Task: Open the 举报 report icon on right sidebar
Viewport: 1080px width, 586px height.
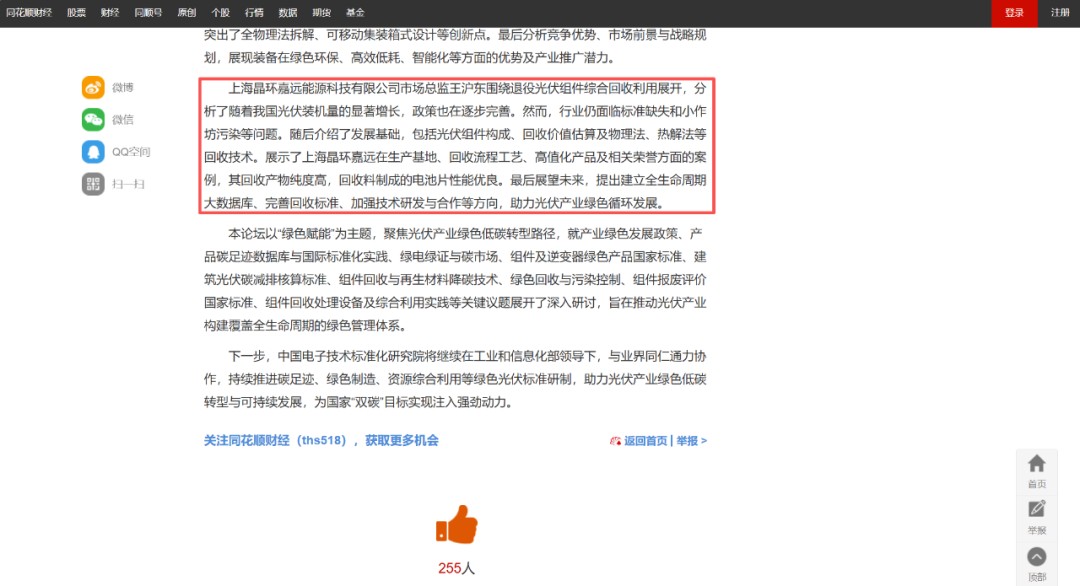Action: pos(1036,510)
